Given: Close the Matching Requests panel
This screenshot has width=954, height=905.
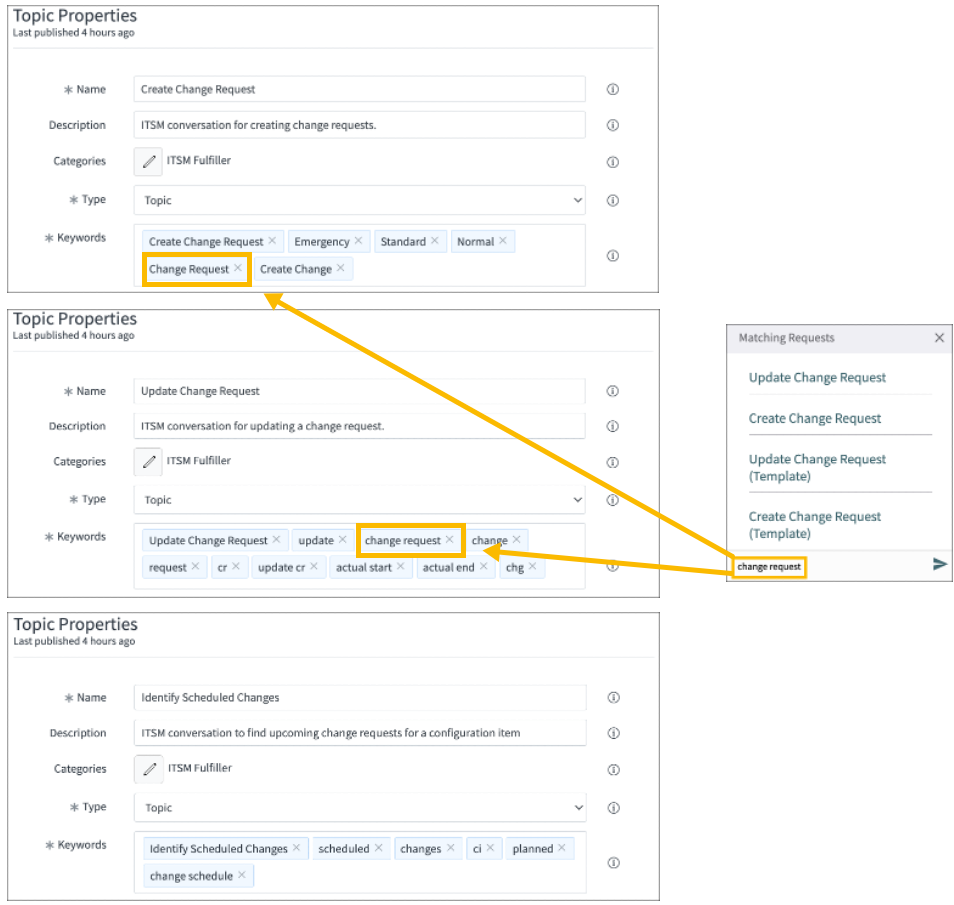Looking at the screenshot, I should 938,337.
